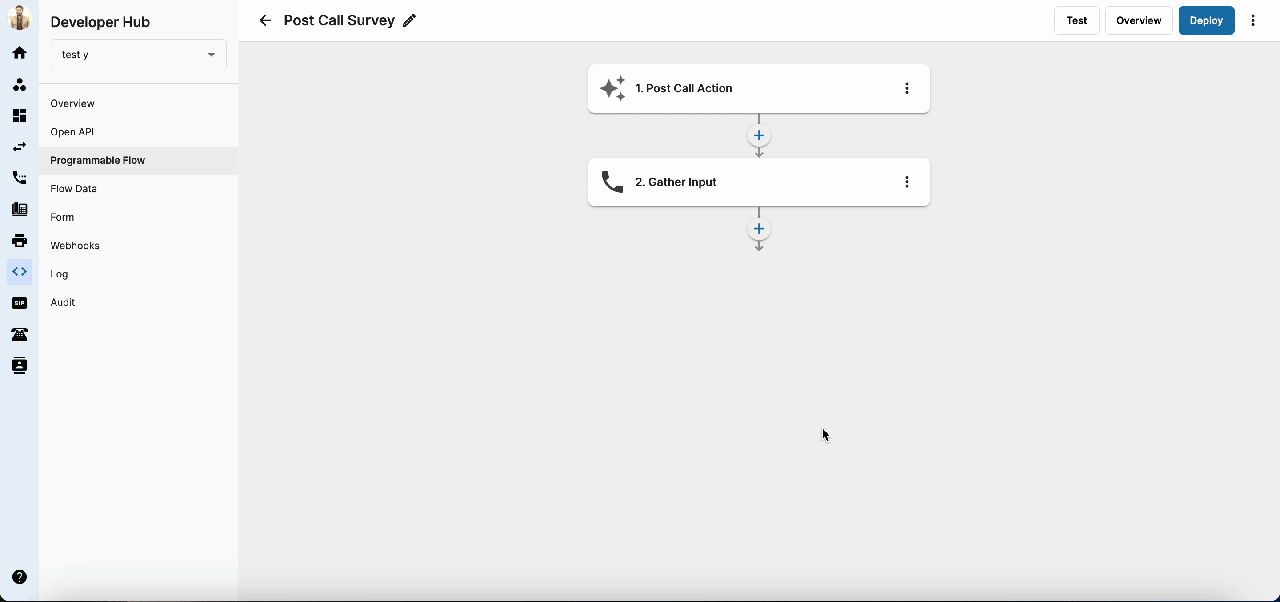
Task: Click the Test button
Action: coord(1076,21)
